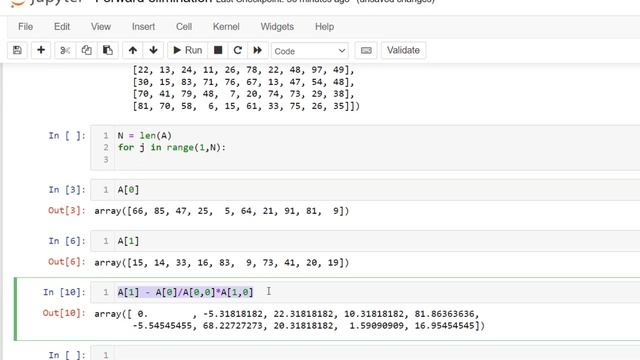Click the In [3] prompt label
Viewport: 640px width, 360px height.
pos(67,190)
